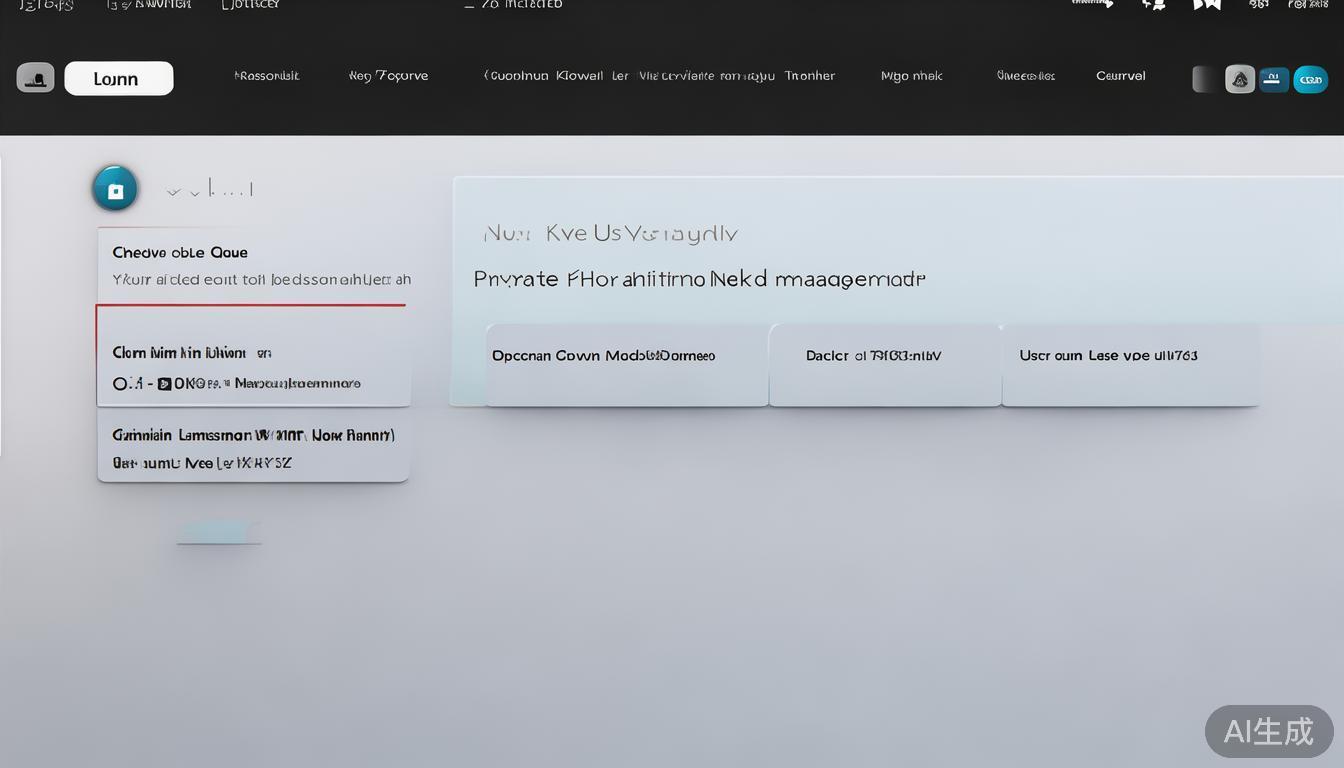Open the Neg Toqurve menu item
This screenshot has width=1344, height=768.
[x=388, y=76]
